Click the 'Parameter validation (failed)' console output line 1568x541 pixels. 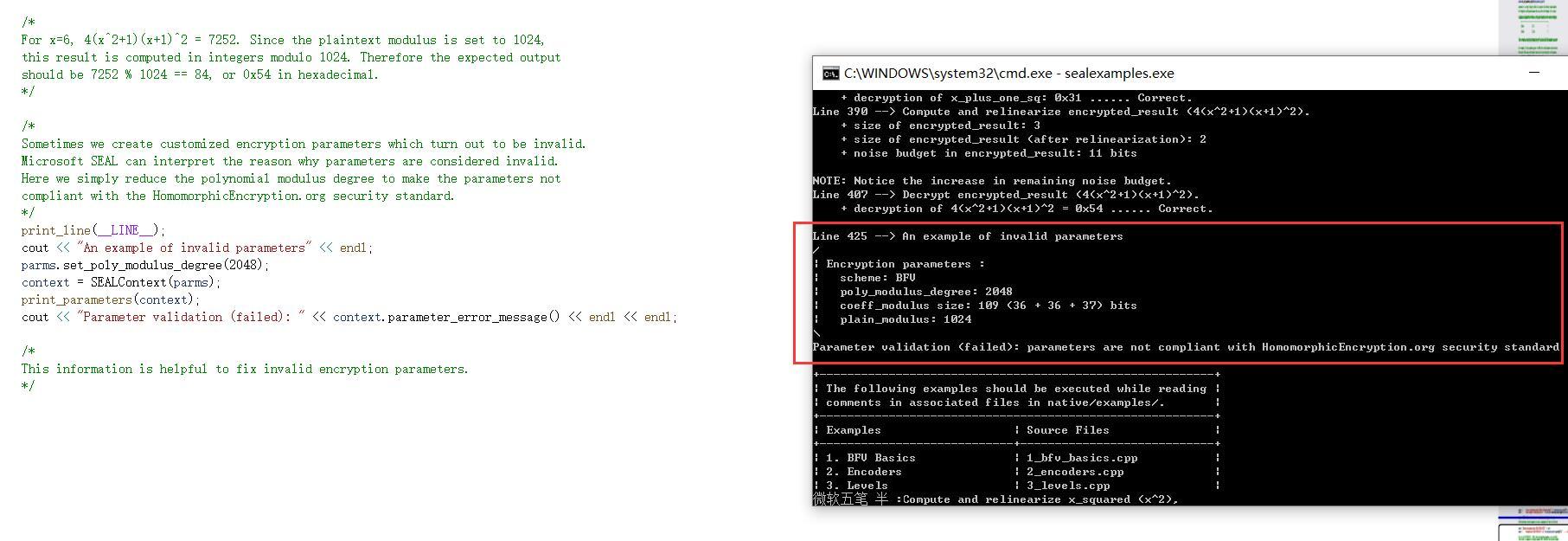tap(1186, 346)
